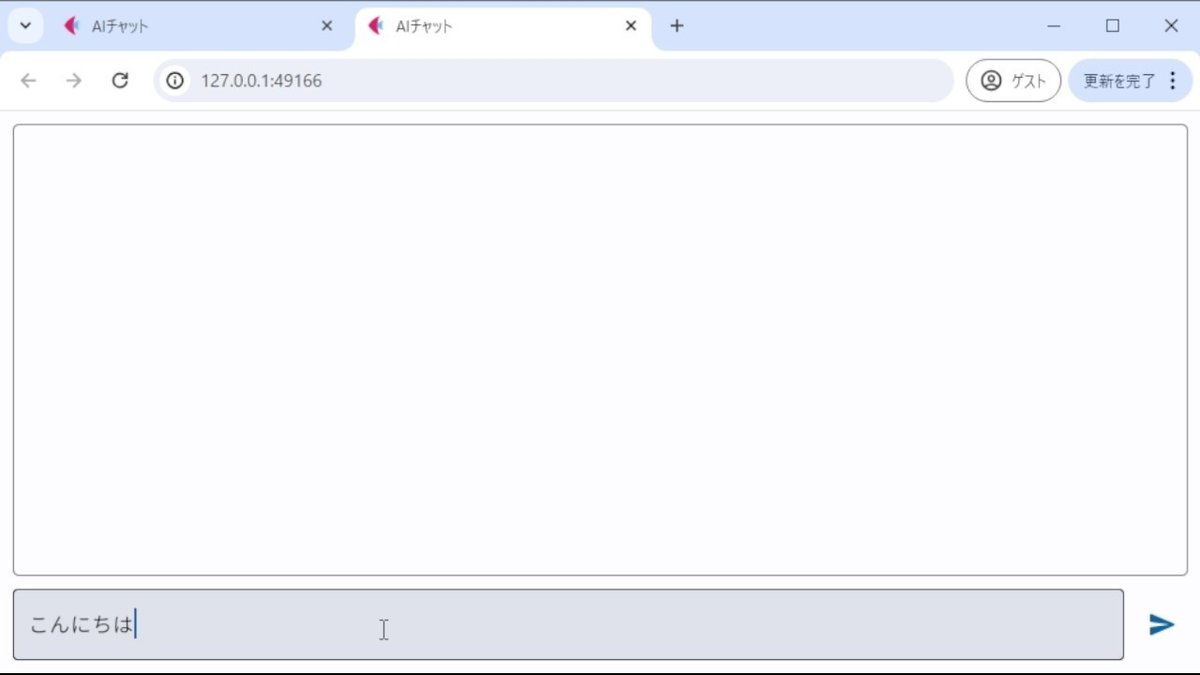
Task: Reload the current page
Action: 120,81
